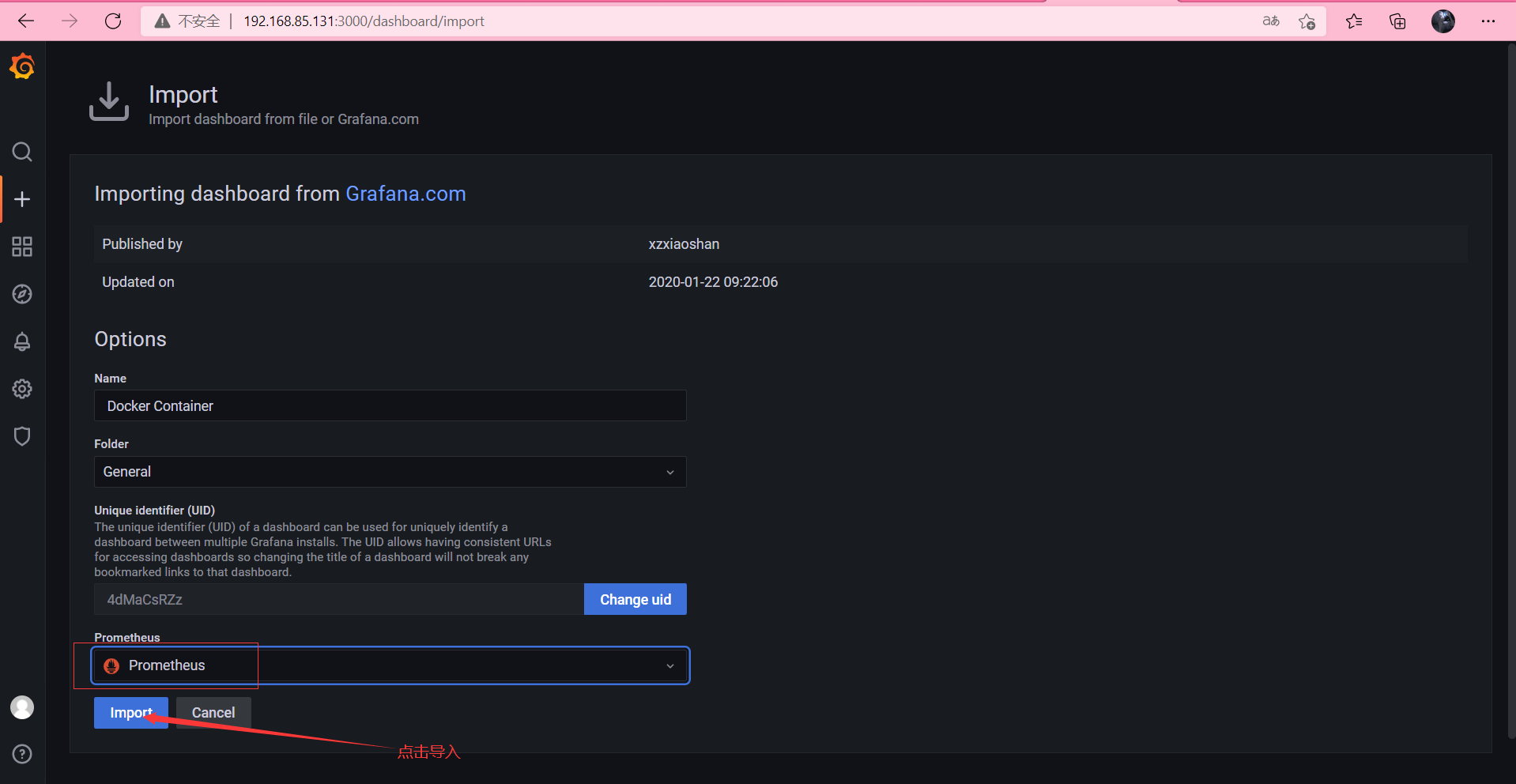Open the browser favorites list icon
This screenshot has height=784, width=1516.
click(x=1354, y=21)
